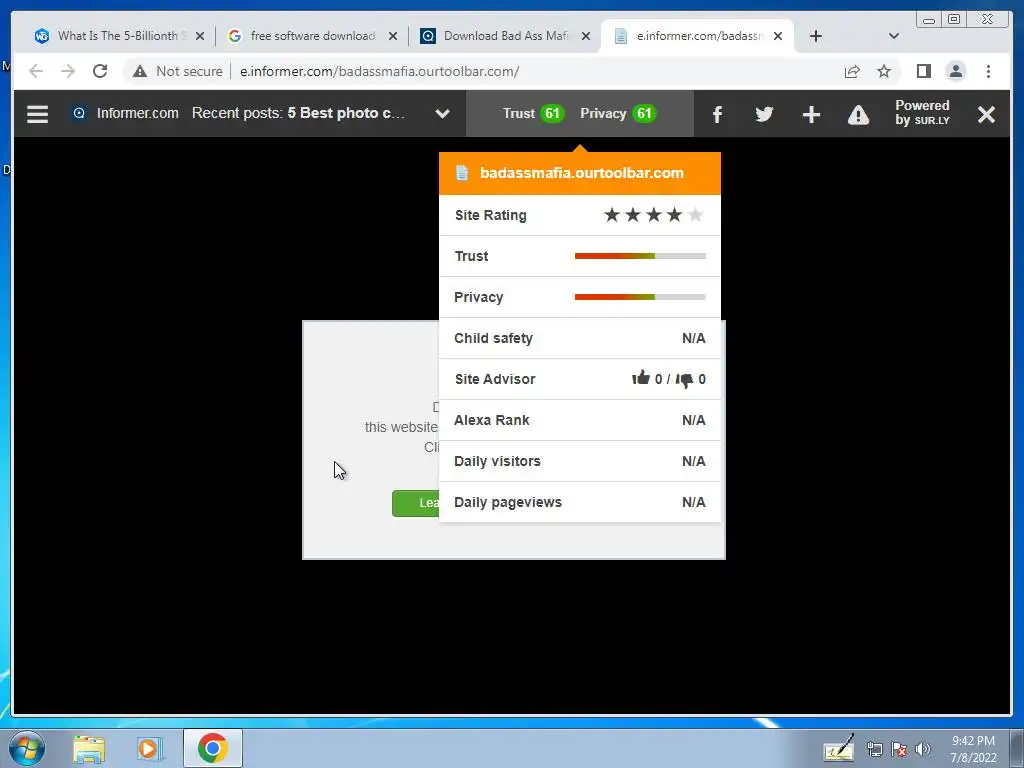Open the Informer hamburger menu
The width and height of the screenshot is (1024, 768).
[37, 114]
